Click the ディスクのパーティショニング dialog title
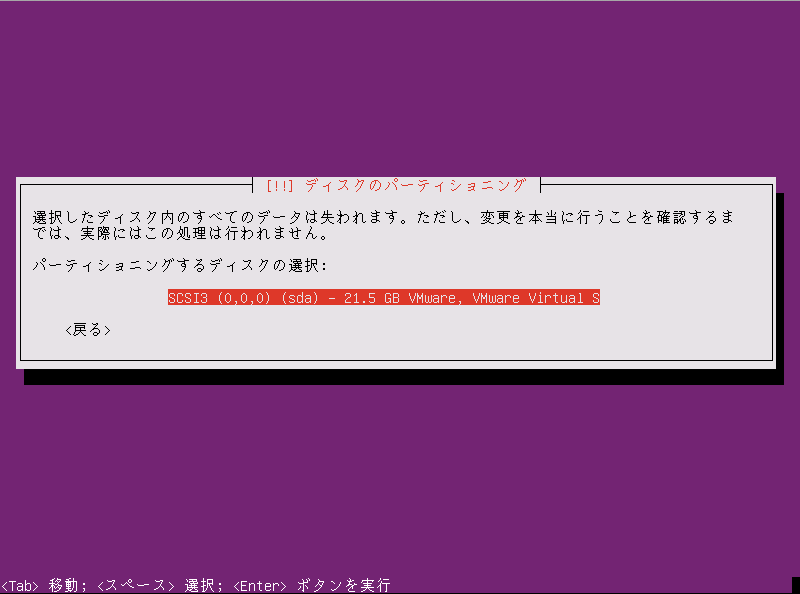Image resolution: width=800 pixels, height=594 pixels. tap(396, 185)
